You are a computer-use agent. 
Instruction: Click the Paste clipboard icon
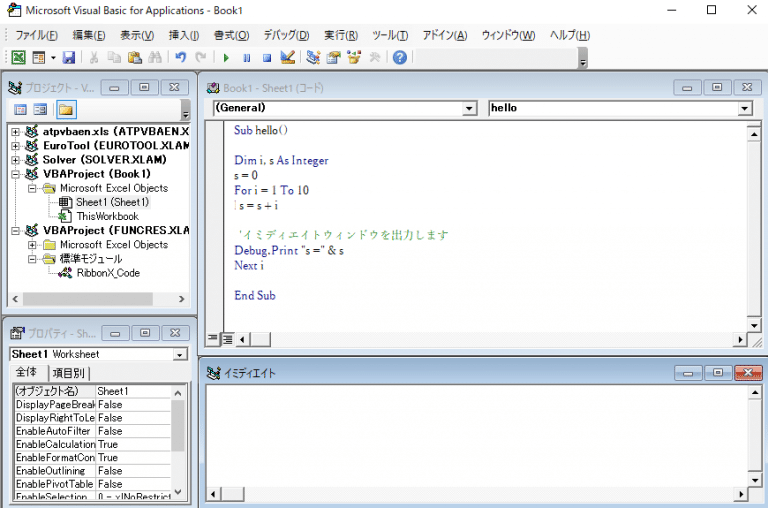click(135, 57)
